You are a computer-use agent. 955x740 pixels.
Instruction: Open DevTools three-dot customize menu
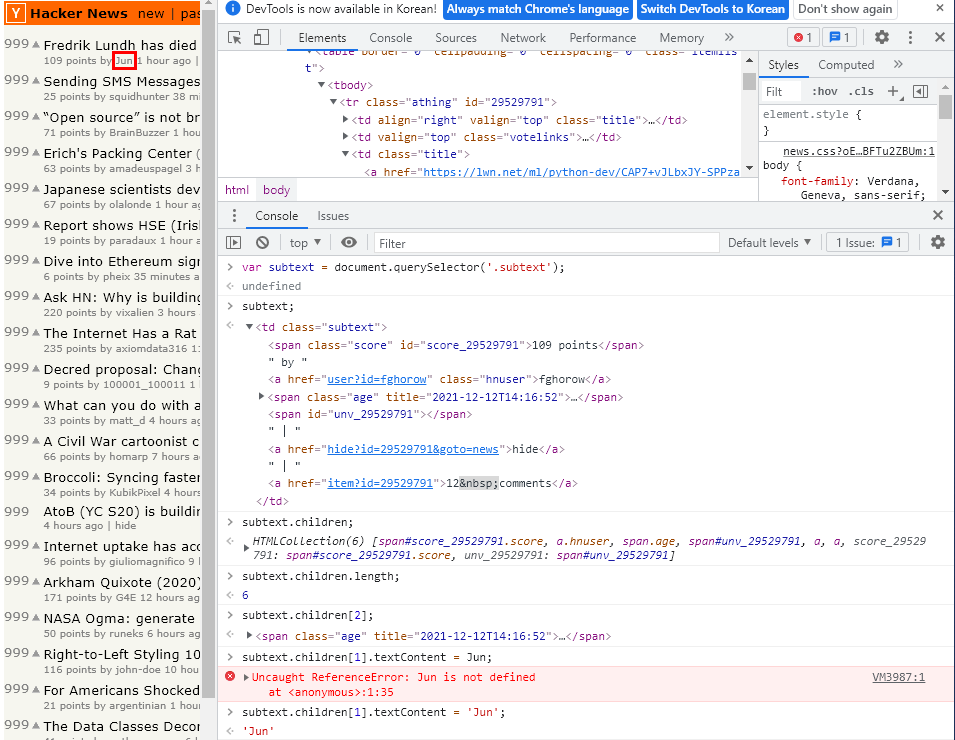[910, 38]
